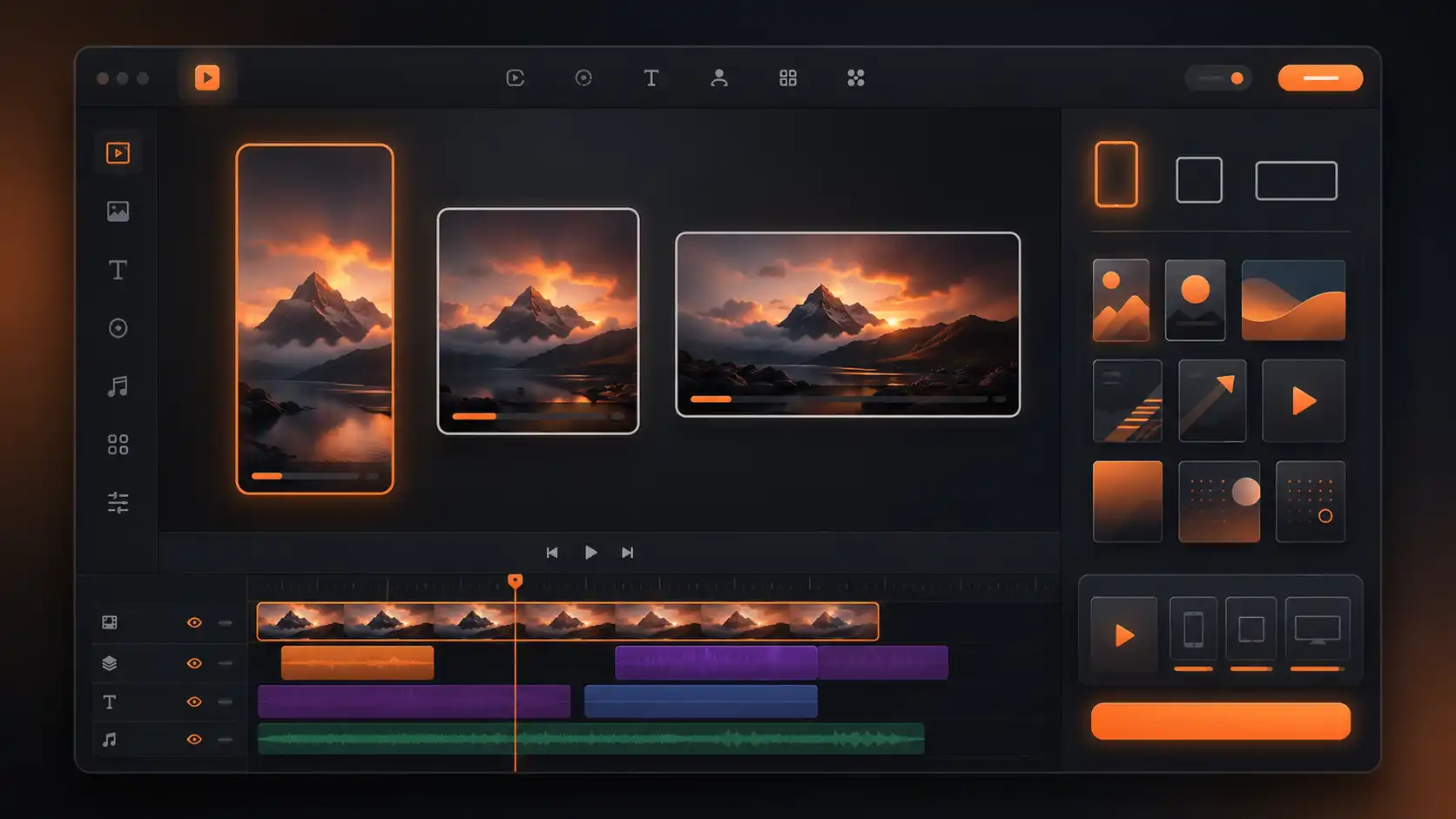Pick the orange play triangle preset tile
This screenshot has width=1456, height=819.
pos(1304,400)
